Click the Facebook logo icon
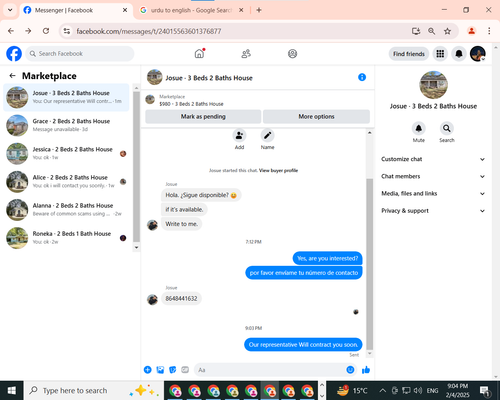 [x=14, y=54]
